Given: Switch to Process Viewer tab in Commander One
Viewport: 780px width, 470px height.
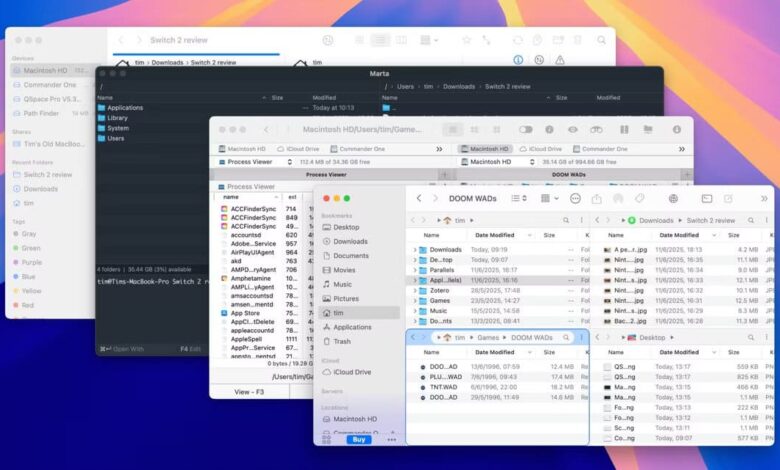Looking at the screenshot, I should pyautogui.click(x=325, y=175).
